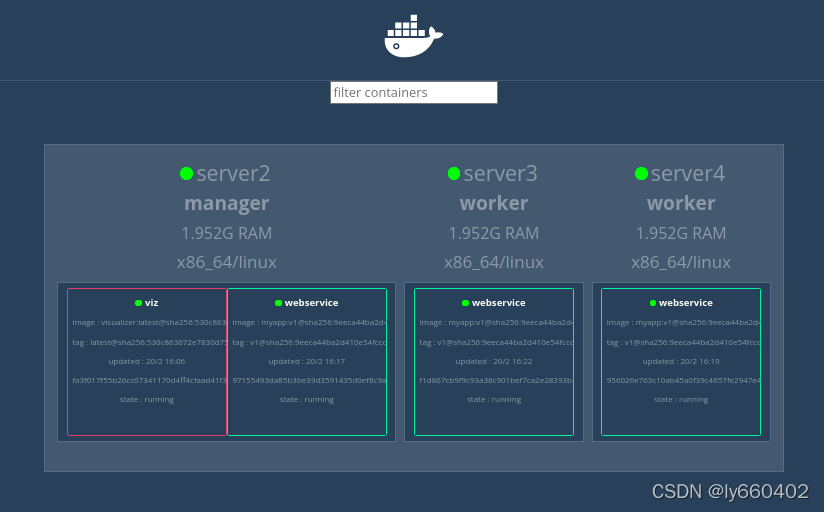The height and width of the screenshot is (512, 824).
Task: Select the server4 node name
Action: pyautogui.click(x=687, y=173)
